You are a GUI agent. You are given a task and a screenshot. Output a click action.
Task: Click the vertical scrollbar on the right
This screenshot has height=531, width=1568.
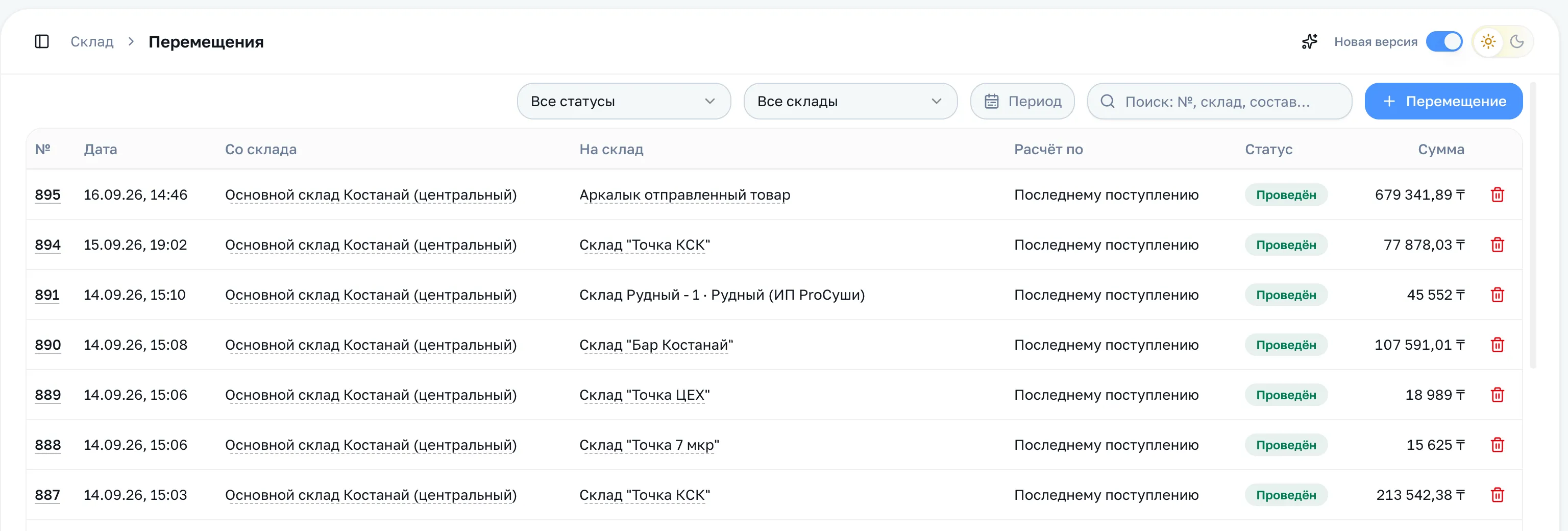(1533, 225)
